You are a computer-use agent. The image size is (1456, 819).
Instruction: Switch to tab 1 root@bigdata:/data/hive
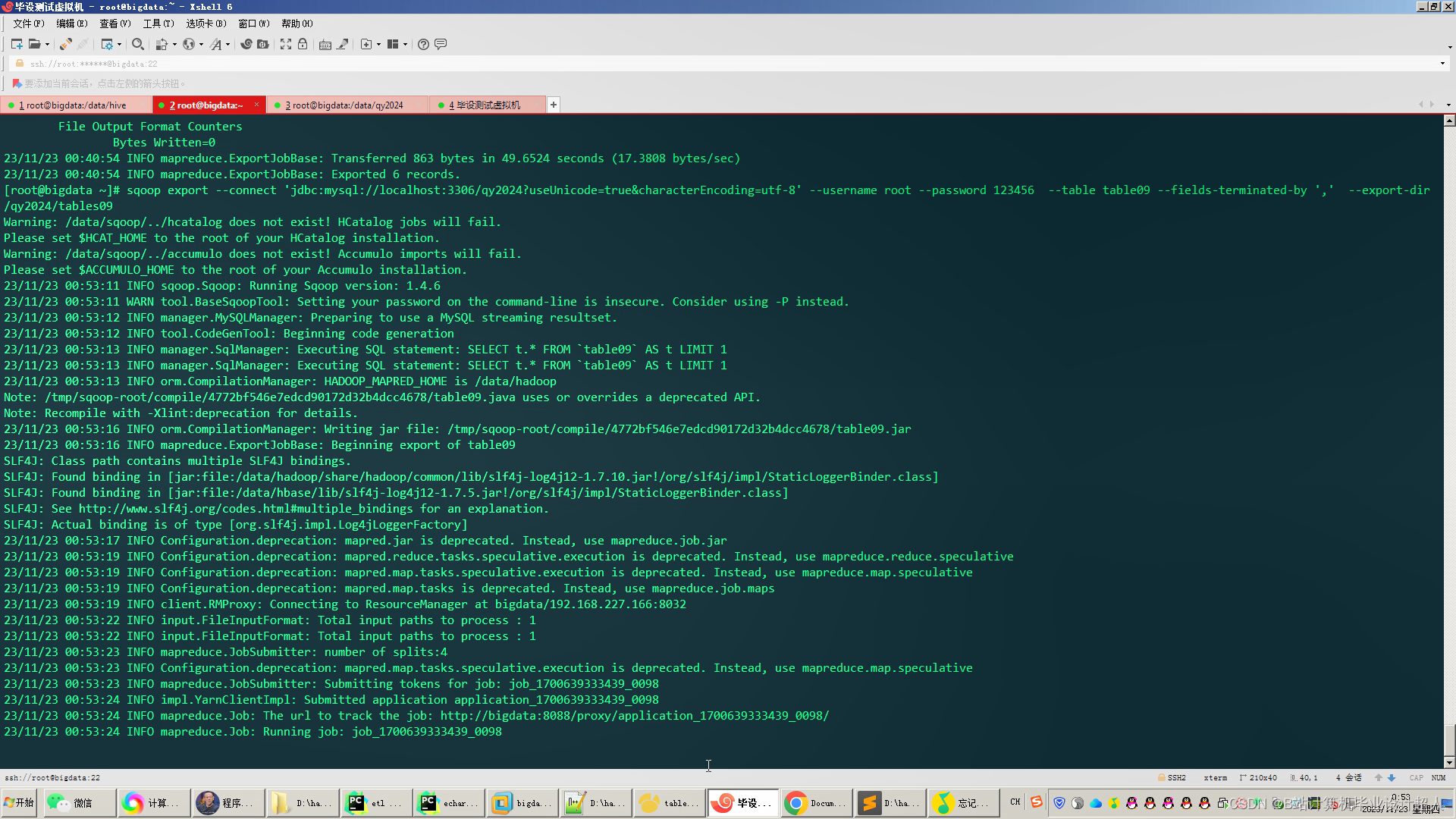pos(76,105)
